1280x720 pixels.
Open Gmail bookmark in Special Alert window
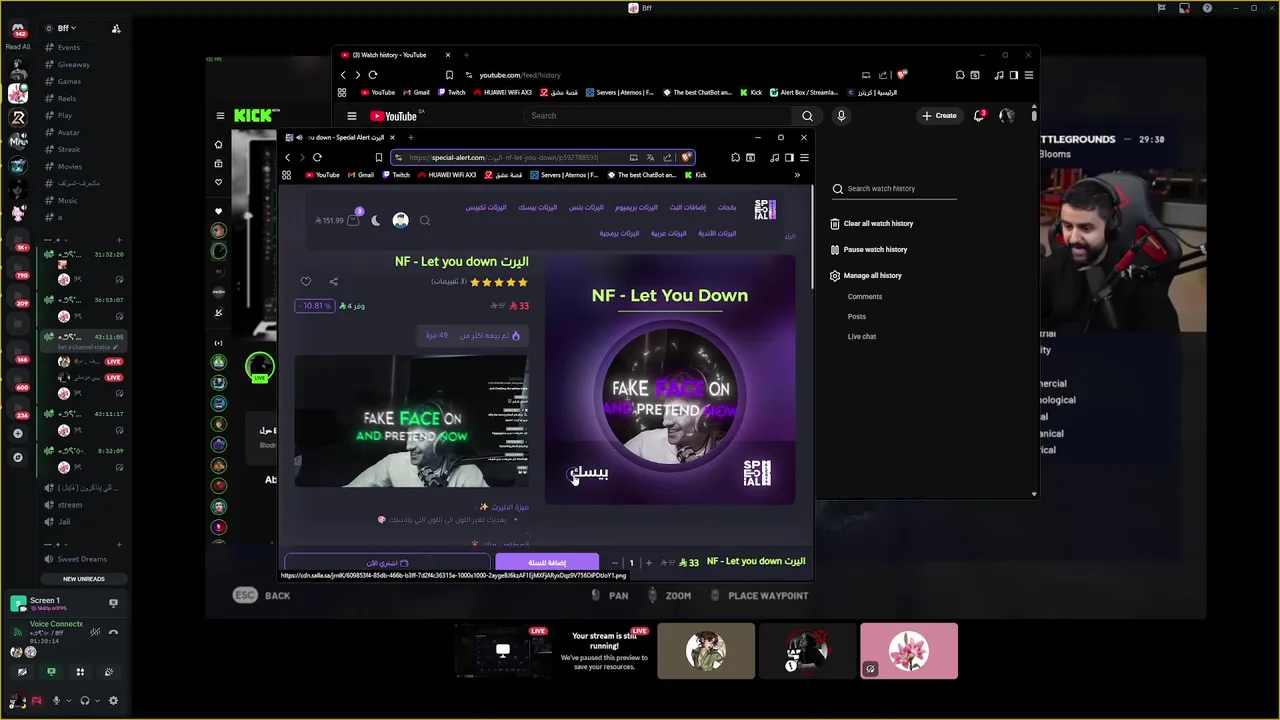tap(361, 175)
